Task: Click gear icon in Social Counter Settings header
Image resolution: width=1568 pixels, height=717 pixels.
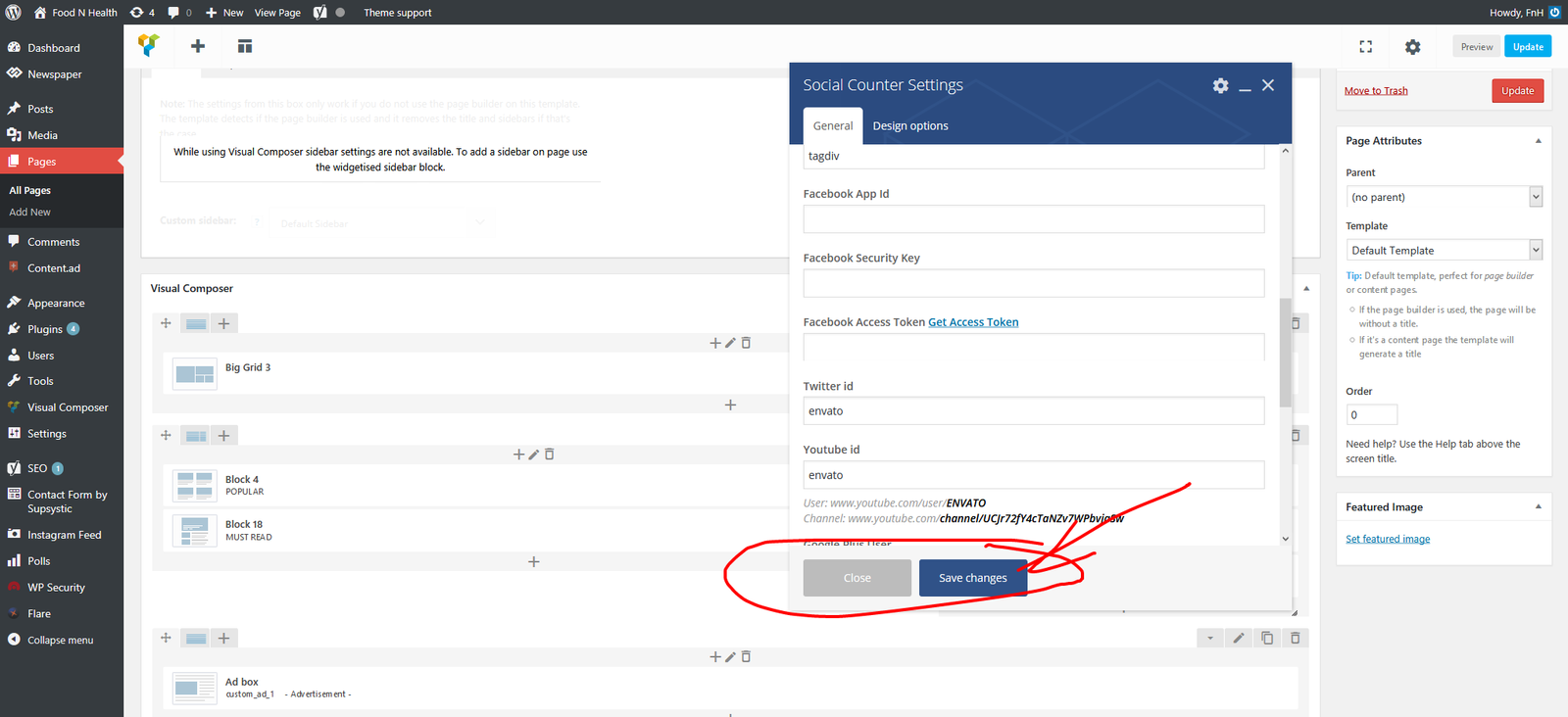Action: [1220, 85]
